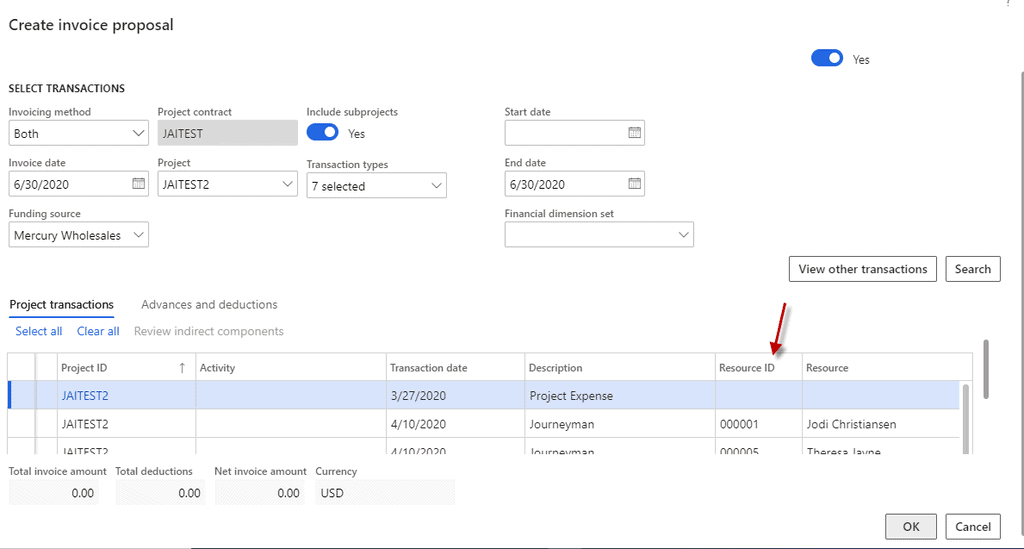Open the JAITEST2 project ID link

click(x=85, y=396)
